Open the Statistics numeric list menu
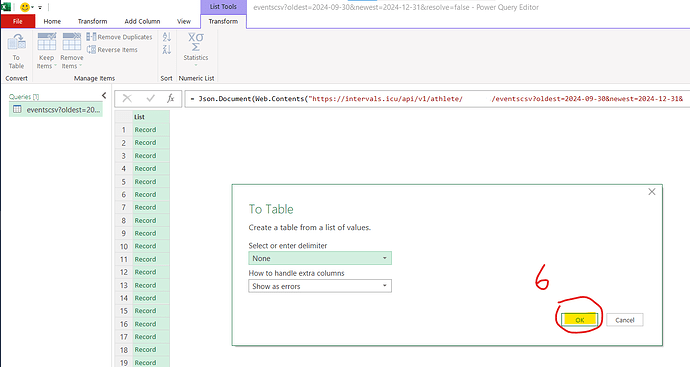Screen dimensions: 690x367 coord(196,50)
